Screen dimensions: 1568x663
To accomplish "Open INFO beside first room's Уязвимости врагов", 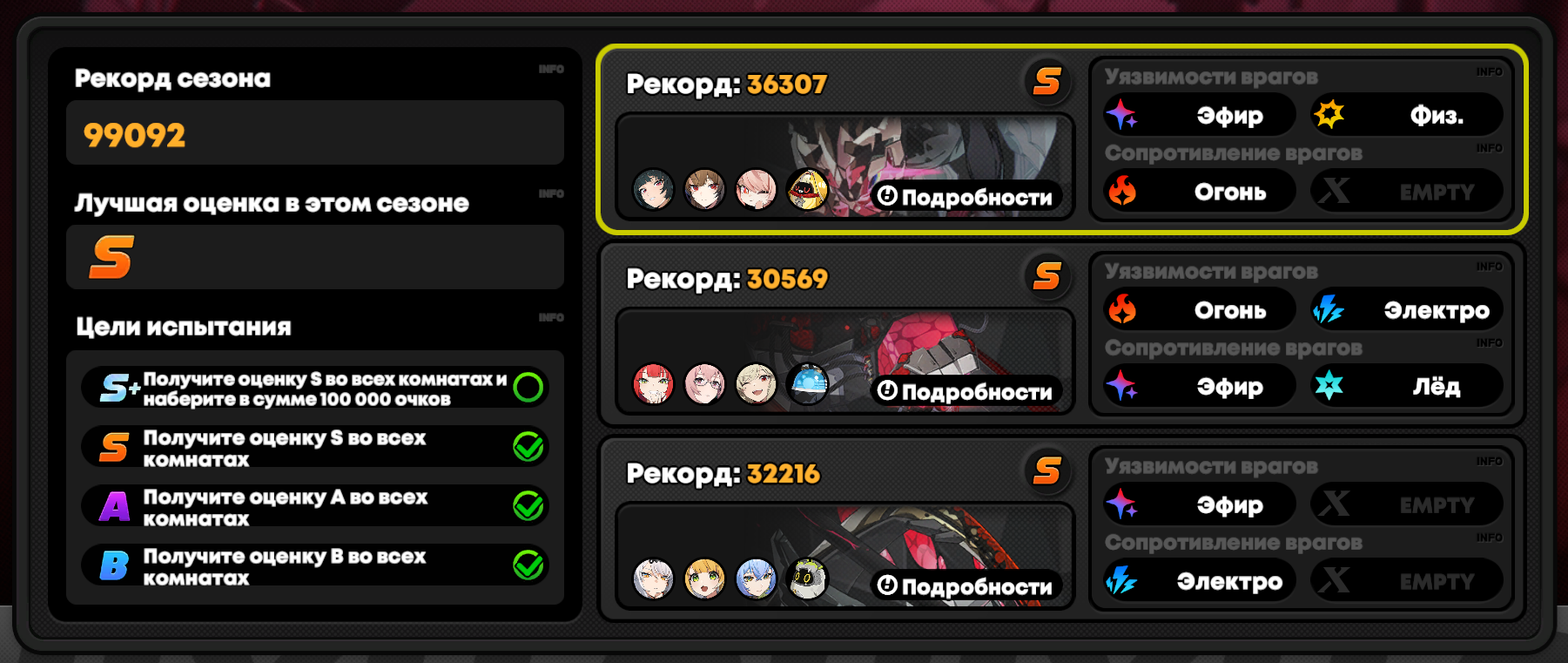I will click(x=1489, y=71).
